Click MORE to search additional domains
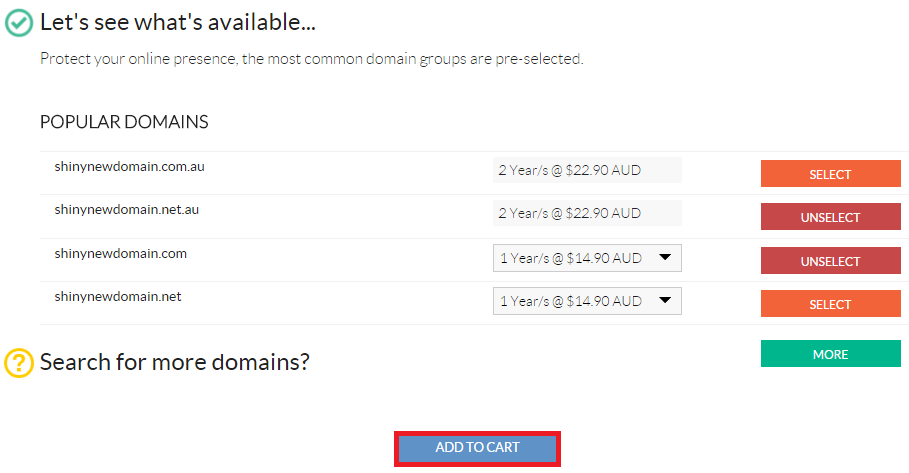 coord(830,354)
